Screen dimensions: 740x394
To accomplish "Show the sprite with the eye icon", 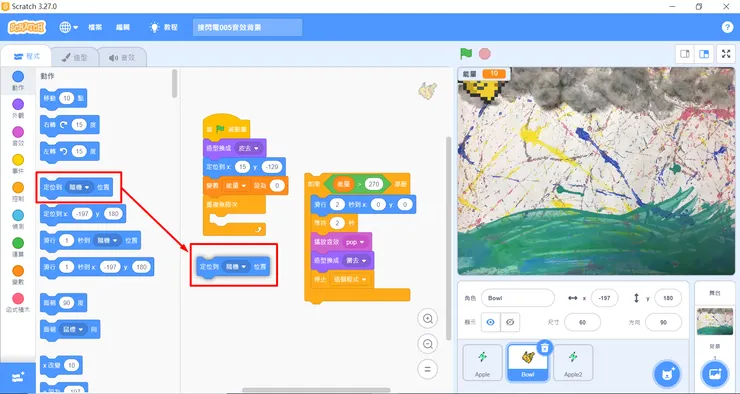I will tap(490, 322).
